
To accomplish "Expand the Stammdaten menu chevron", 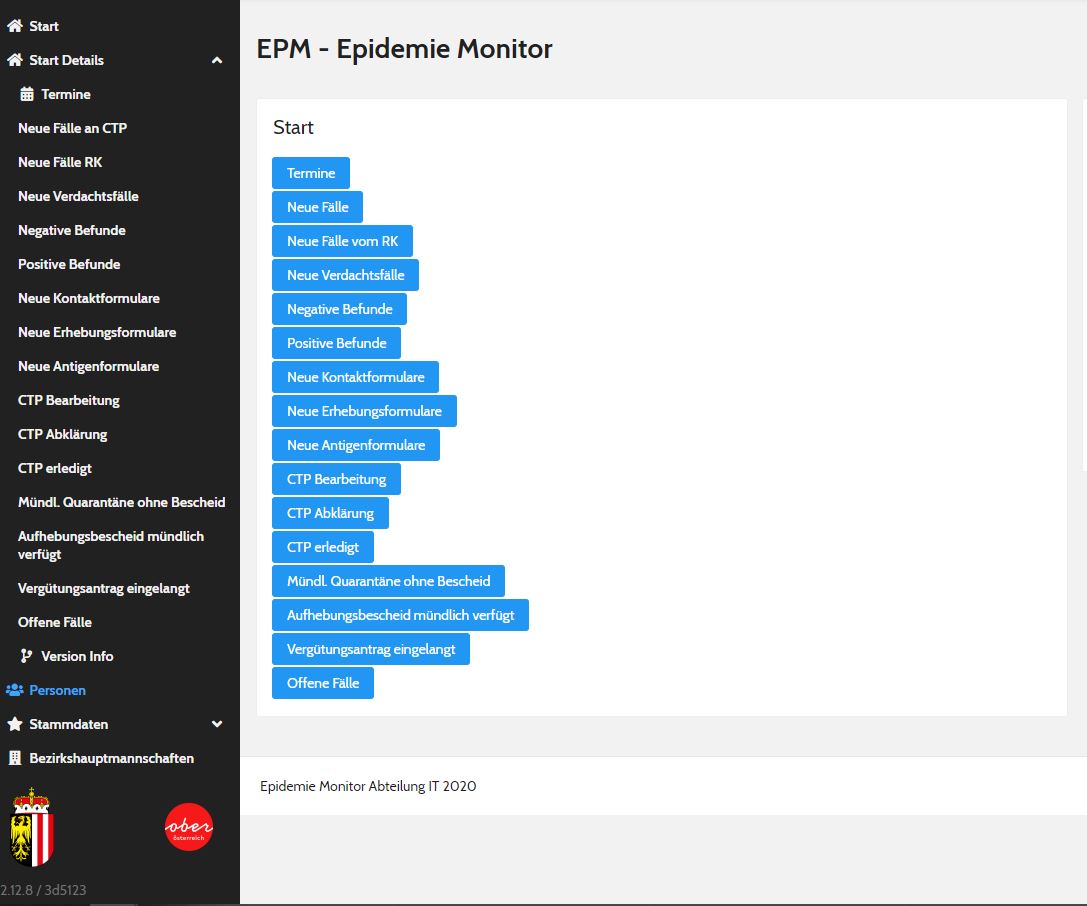I will click(217, 724).
